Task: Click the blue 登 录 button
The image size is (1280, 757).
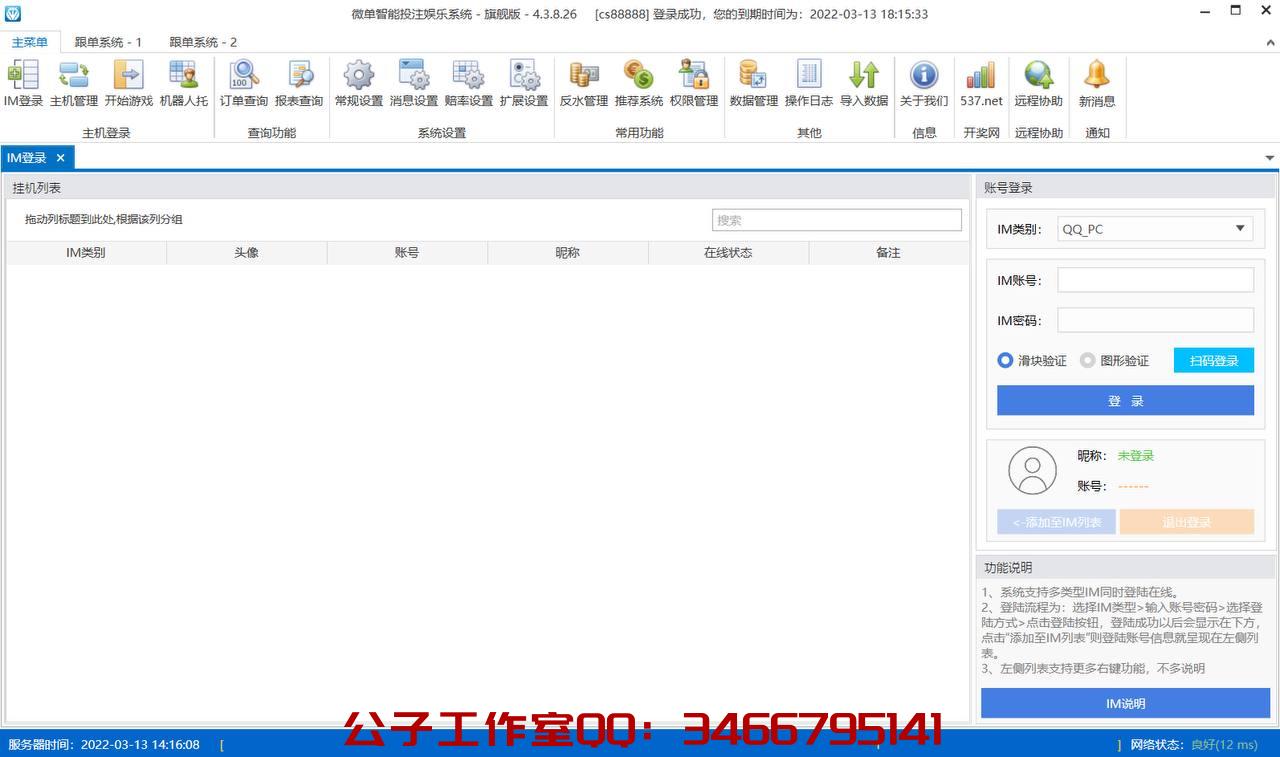Action: pos(1125,401)
